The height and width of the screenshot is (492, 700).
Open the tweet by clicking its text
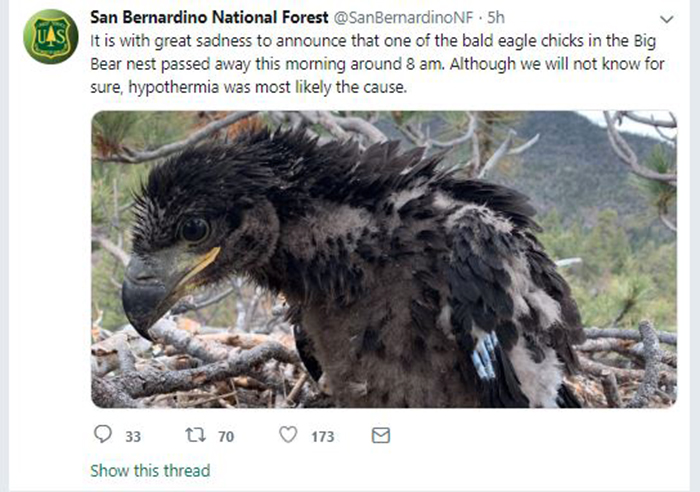coord(377,64)
